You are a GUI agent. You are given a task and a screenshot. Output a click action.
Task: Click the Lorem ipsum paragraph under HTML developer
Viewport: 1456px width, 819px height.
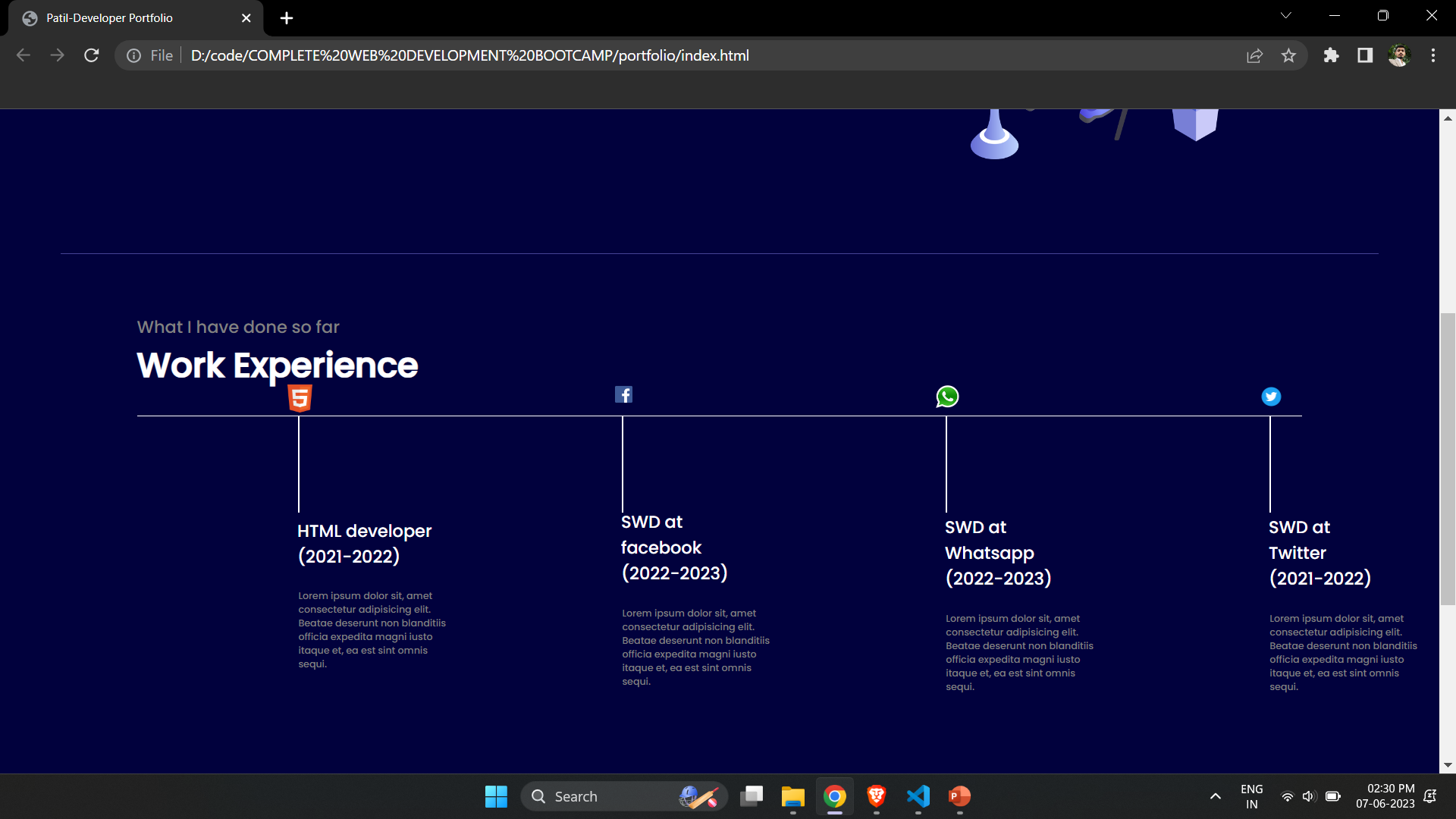[372, 629]
